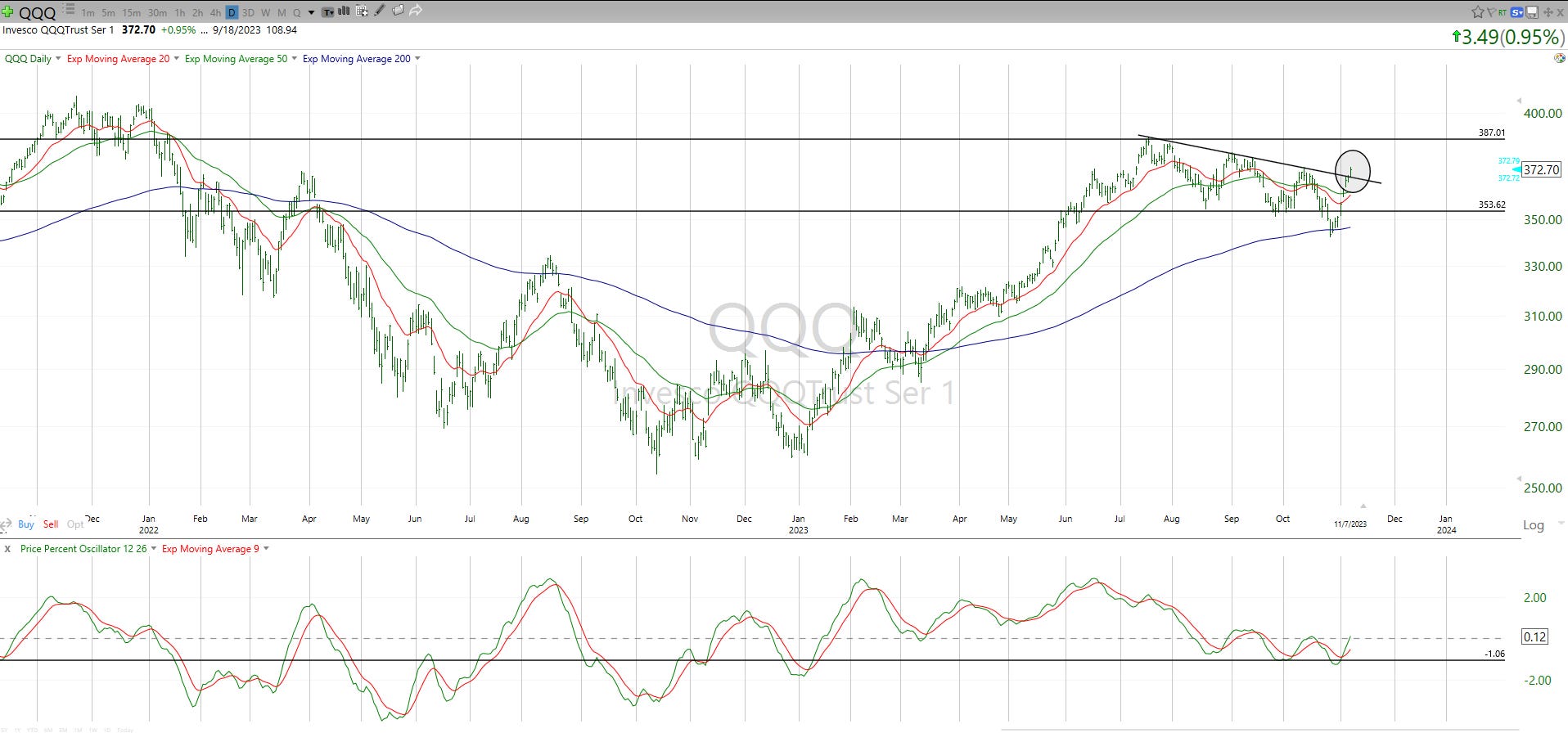Open the blue S dropdown button
Viewport: 1568px width, 733px height.
click(x=1517, y=12)
